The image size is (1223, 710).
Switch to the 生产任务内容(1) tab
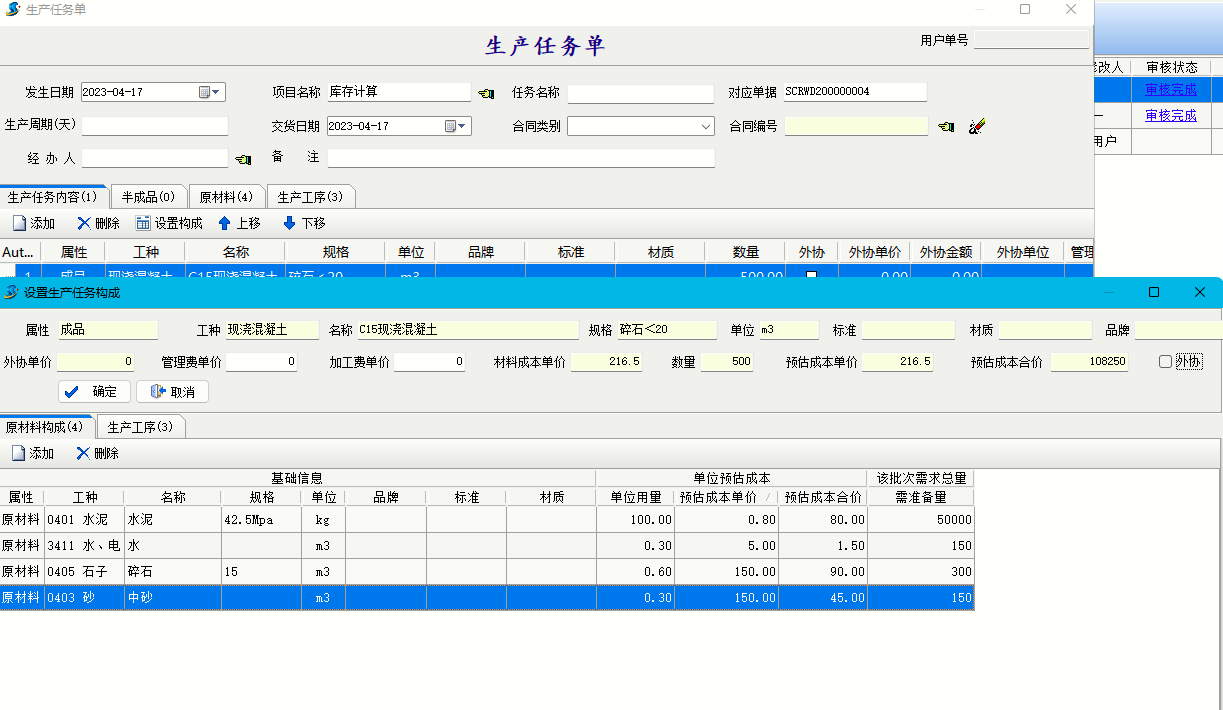click(x=53, y=197)
